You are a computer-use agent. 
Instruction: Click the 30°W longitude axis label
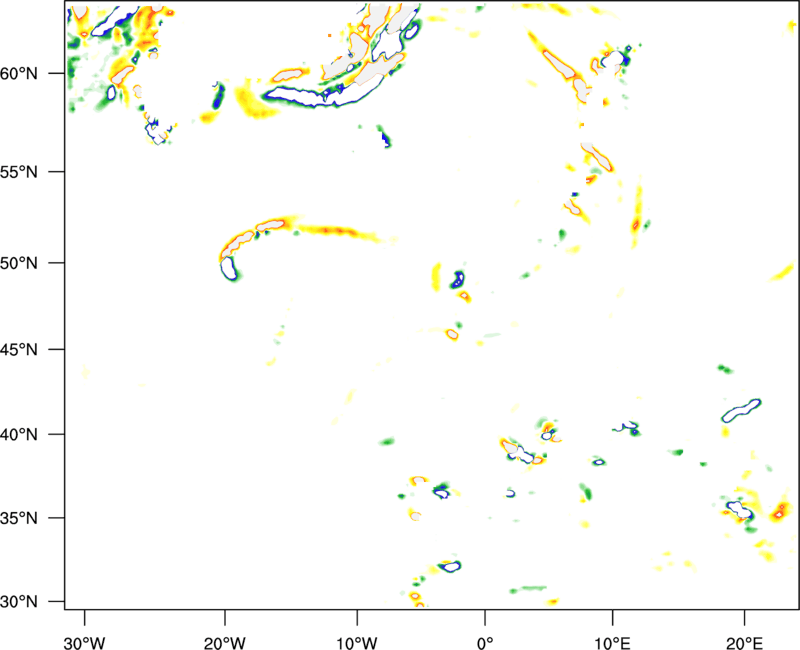tap(84, 643)
